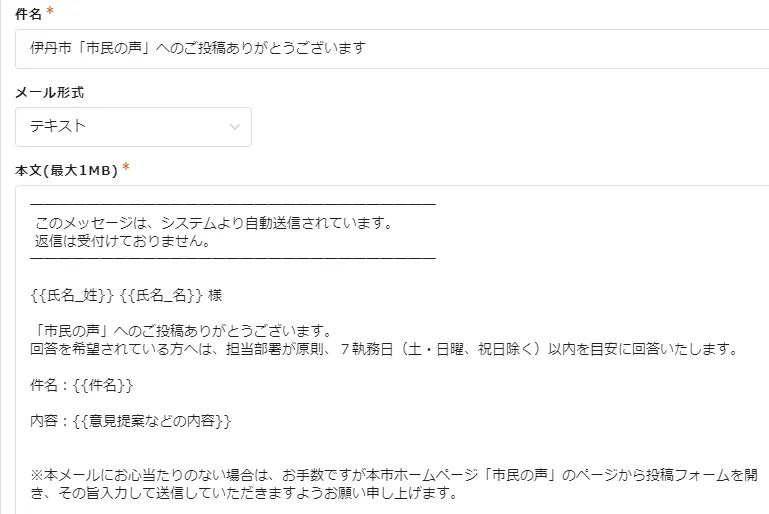
Task: Click the line このメッセージは、システムより自動送信されています
Action: [214, 223]
